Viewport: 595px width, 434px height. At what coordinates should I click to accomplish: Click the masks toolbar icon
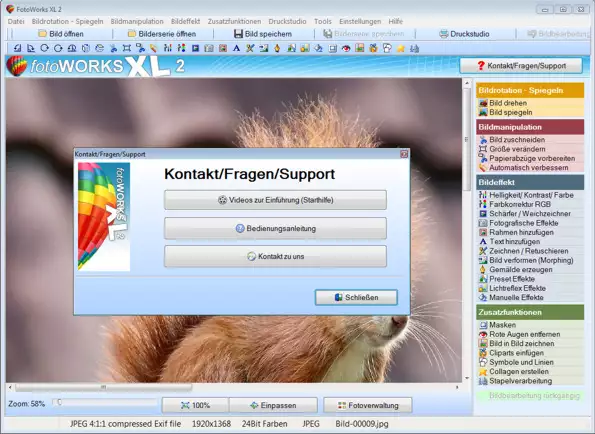[332, 48]
